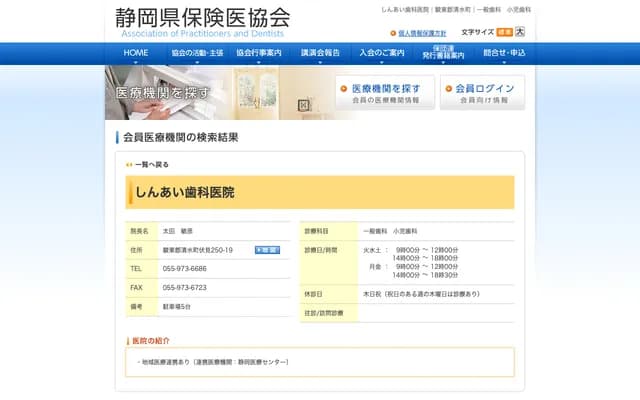Set text size to 大
Image resolution: width=640 pixels, height=400 pixels.
point(519,32)
